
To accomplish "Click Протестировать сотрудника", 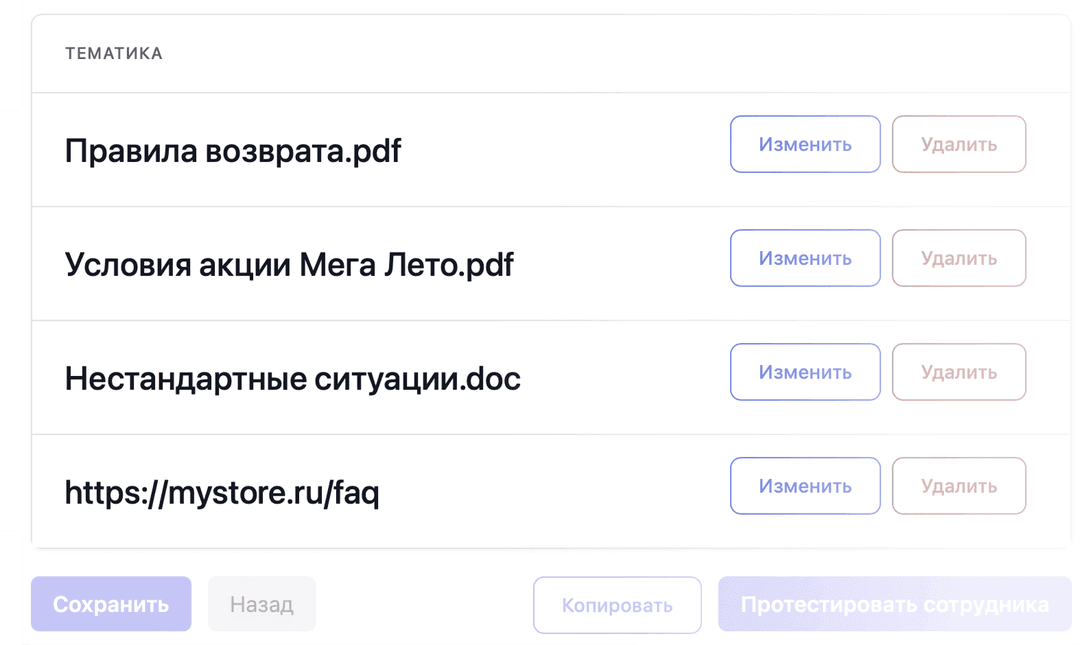I will click(893, 604).
